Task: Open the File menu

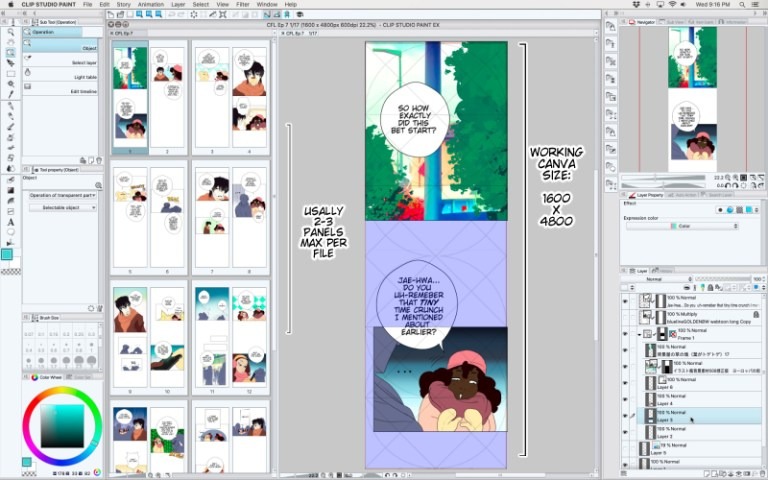Action: click(x=88, y=4)
